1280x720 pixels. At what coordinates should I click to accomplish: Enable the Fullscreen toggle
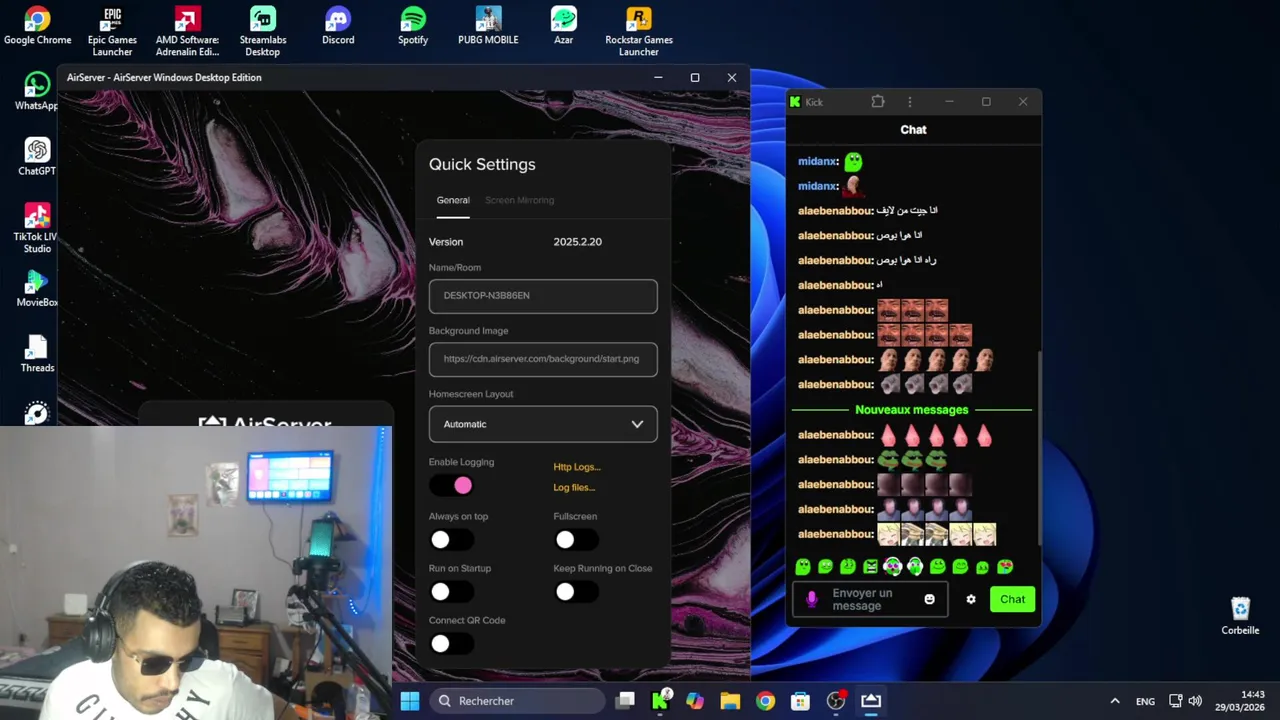pos(576,540)
